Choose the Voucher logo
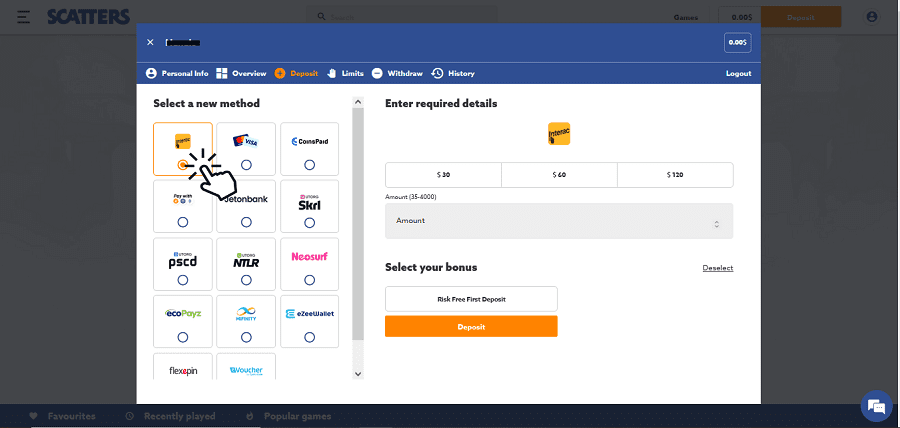 pyautogui.click(x=246, y=371)
